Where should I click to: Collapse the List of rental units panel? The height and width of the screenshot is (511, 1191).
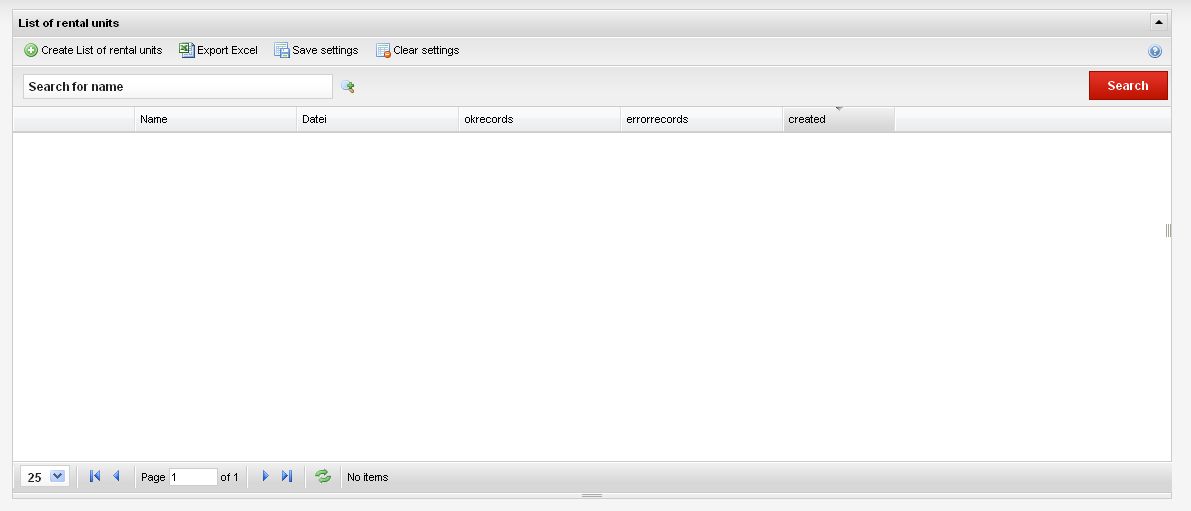(1158, 23)
